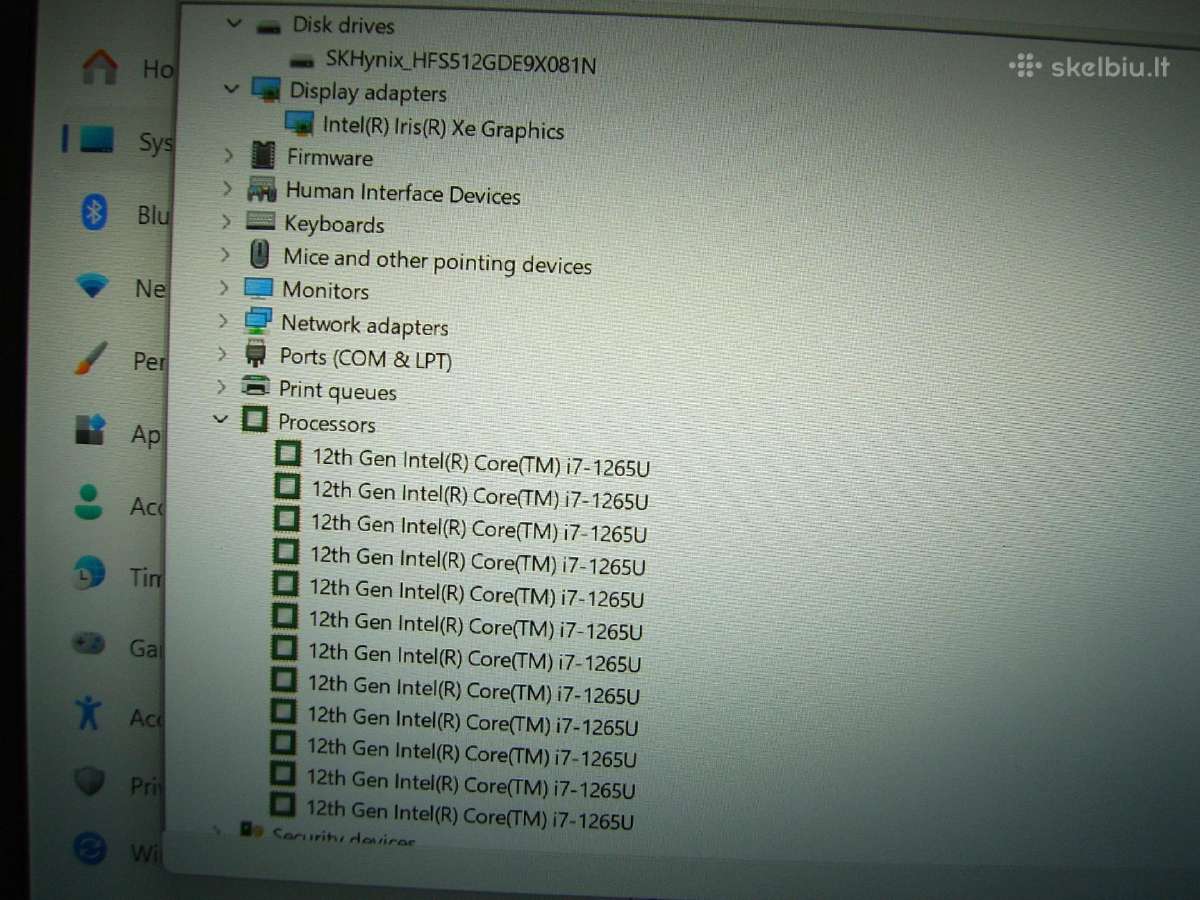Click the Human Interface Devices icon
This screenshot has height=900, width=1200.
click(261, 189)
